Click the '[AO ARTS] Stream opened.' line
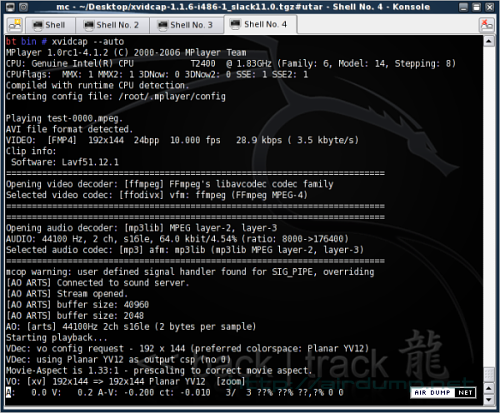The image size is (500, 413). pos(67,294)
